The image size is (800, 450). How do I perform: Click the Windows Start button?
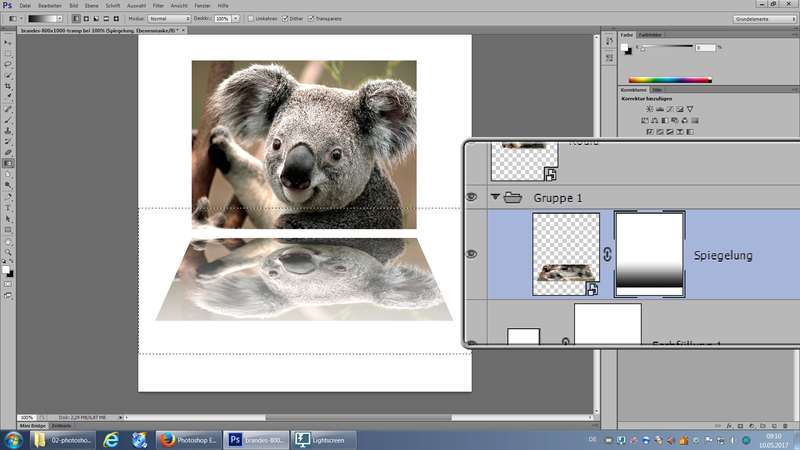pos(13,439)
